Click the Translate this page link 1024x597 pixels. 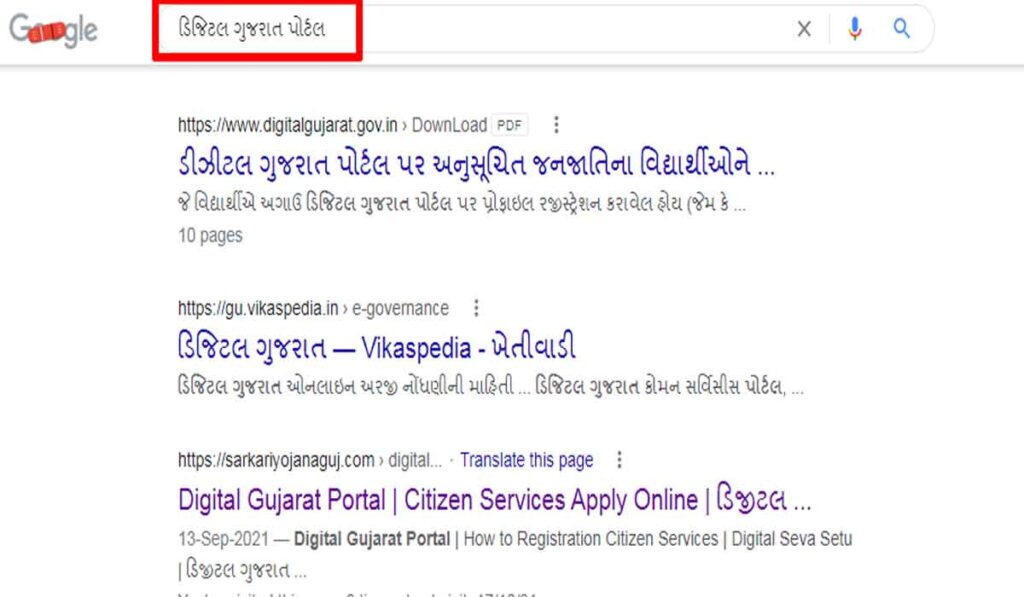coord(527,460)
